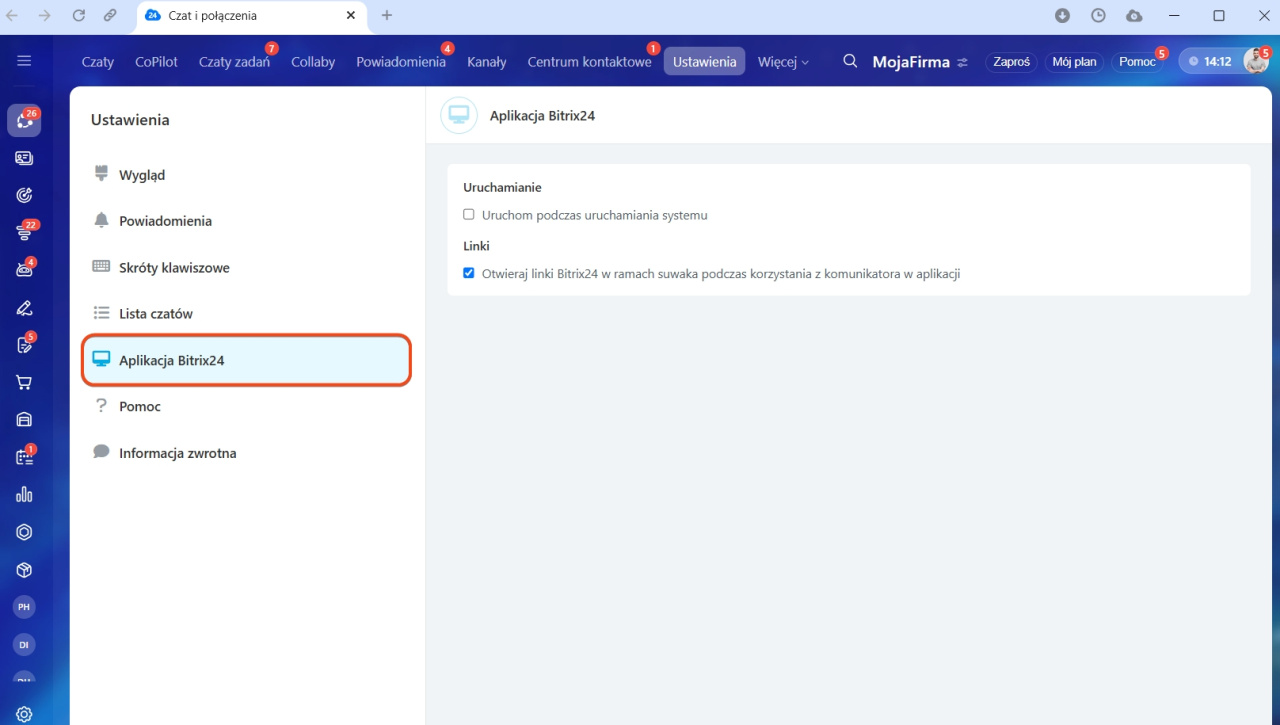Uncheck Otwieraj linki Bitrix24 checkbox
Image resolution: width=1280 pixels, height=725 pixels.
click(x=469, y=273)
